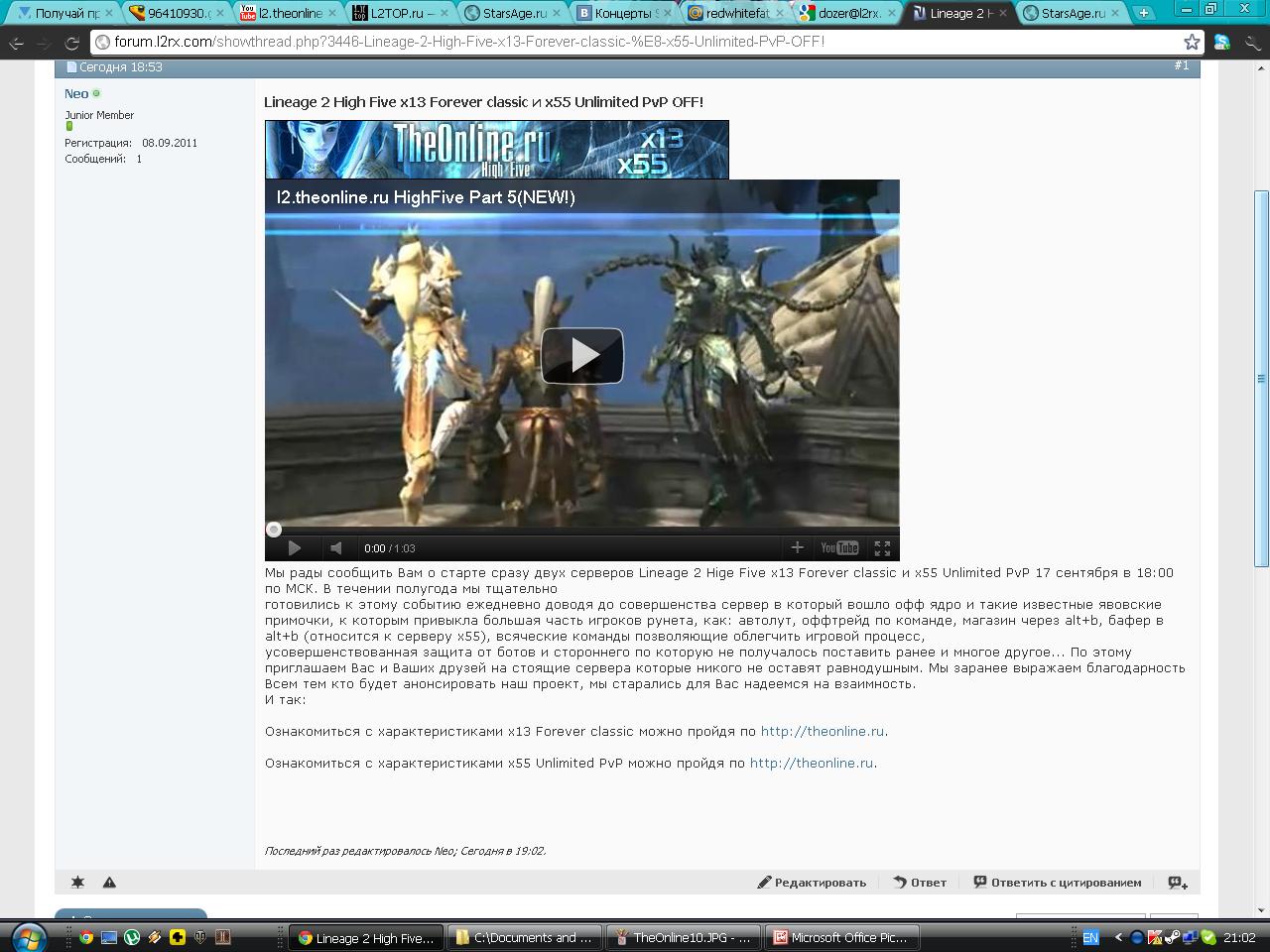Image resolution: width=1270 pixels, height=952 pixels.
Task: Click the system clock showing 21:02
Action: pyautogui.click(x=1240, y=937)
